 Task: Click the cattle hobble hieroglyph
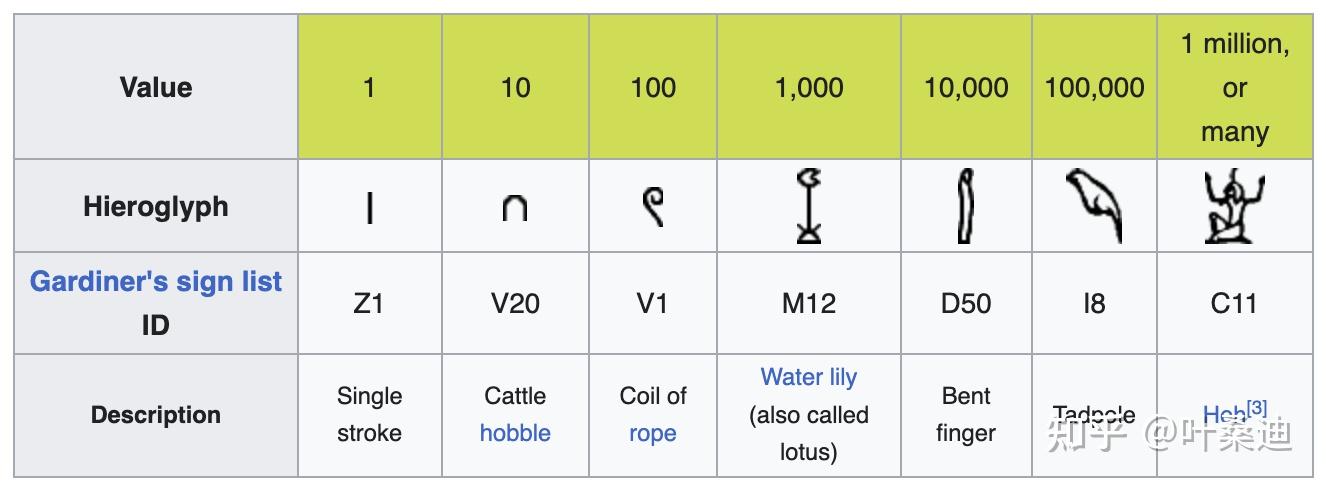tap(515, 208)
